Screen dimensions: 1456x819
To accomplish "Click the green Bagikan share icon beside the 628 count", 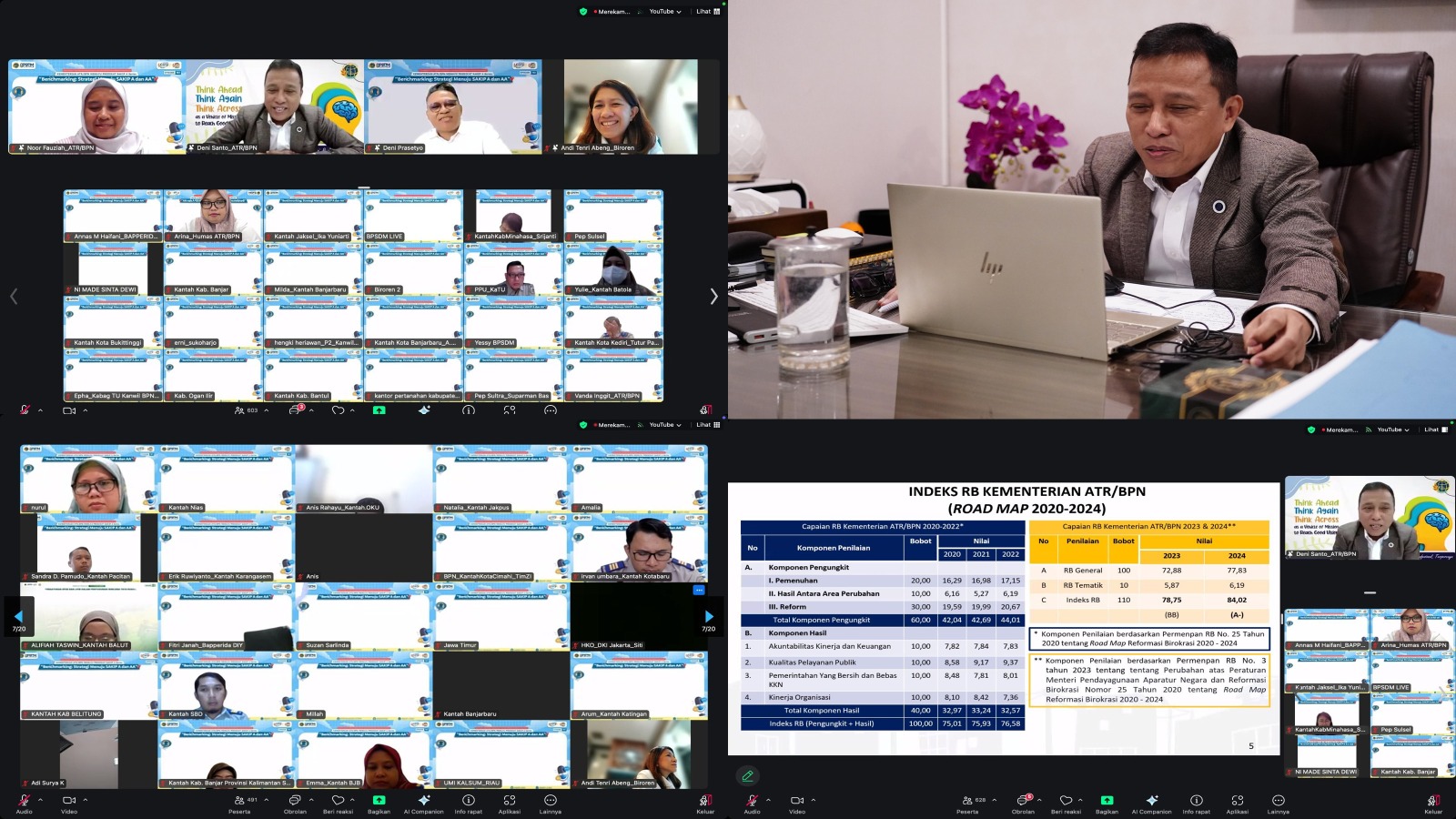I will click(1107, 801).
